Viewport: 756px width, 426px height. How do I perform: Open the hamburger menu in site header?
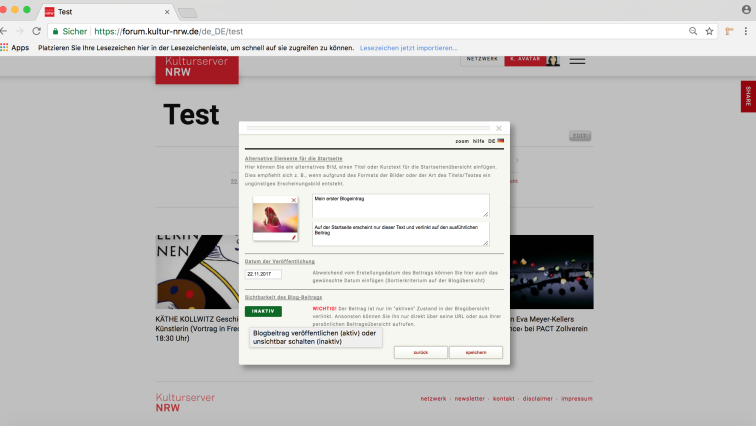(577, 60)
